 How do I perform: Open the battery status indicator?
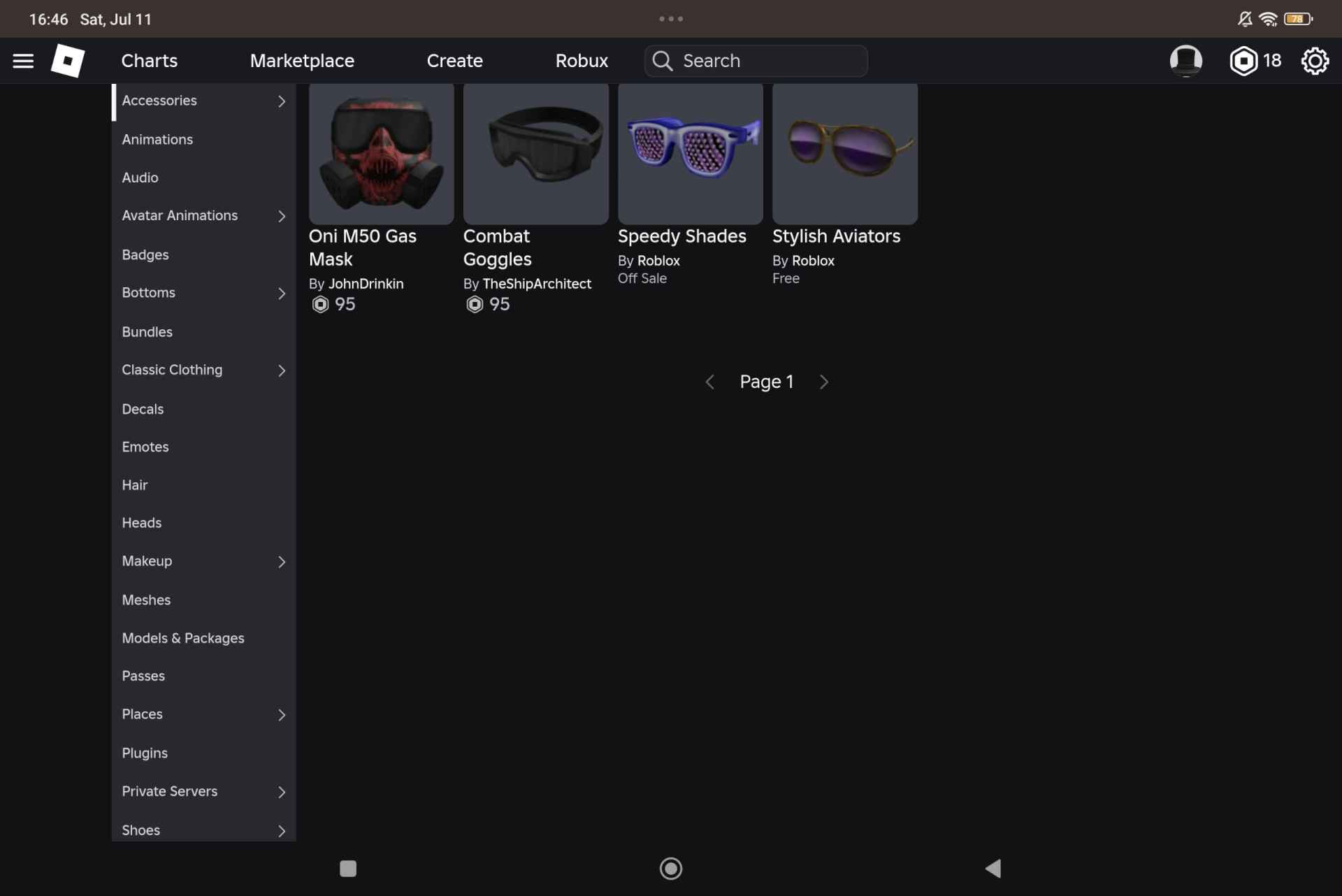click(x=1298, y=19)
